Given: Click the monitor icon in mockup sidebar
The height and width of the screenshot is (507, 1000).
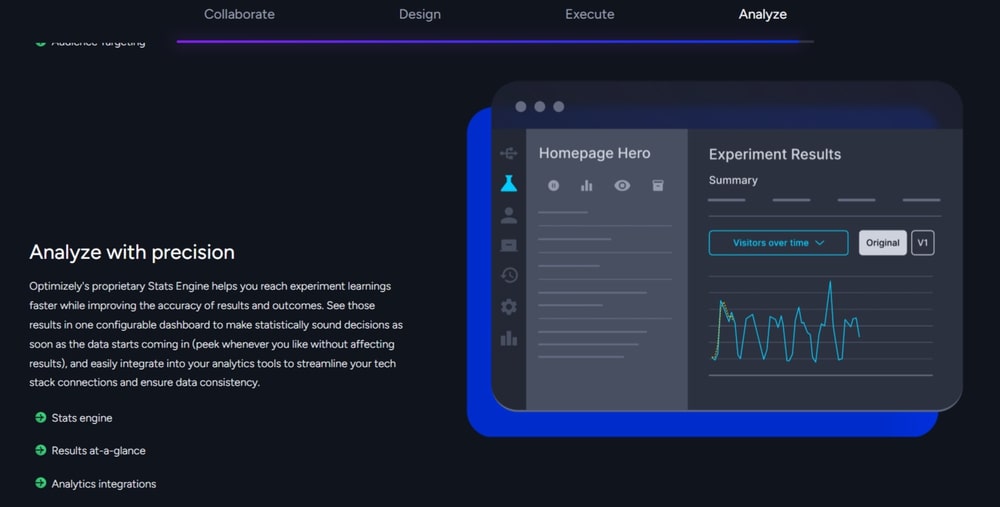Looking at the screenshot, I should [508, 246].
